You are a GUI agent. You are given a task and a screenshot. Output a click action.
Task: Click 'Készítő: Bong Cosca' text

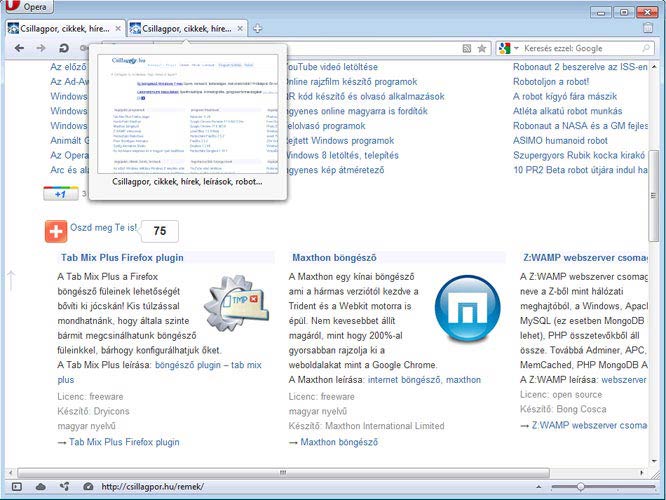[x=563, y=410]
